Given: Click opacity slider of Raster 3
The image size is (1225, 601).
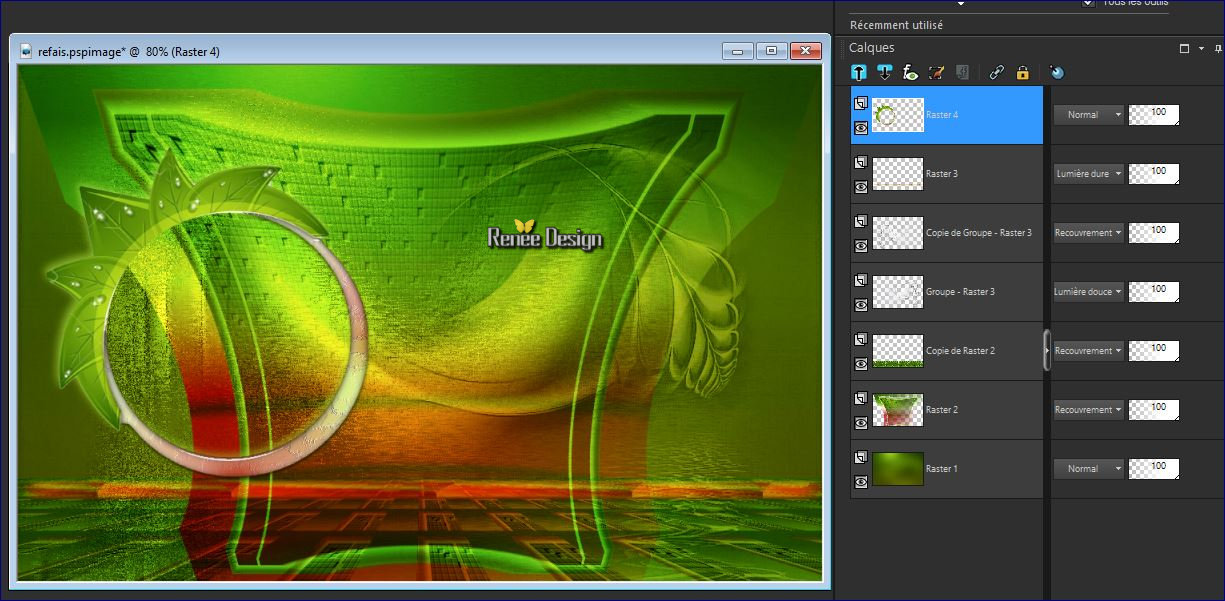Looking at the screenshot, I should (x=1154, y=174).
